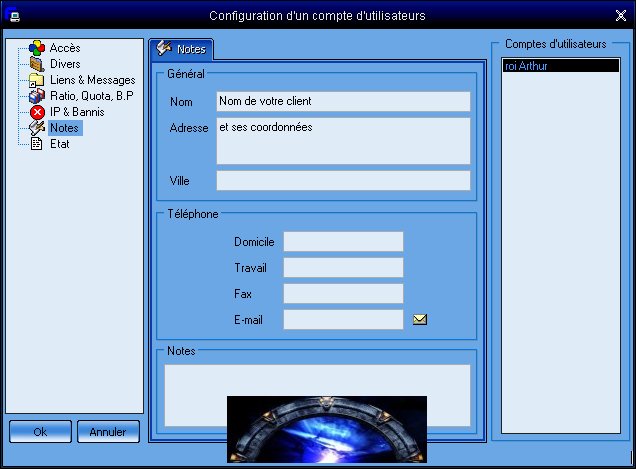Click the Annuler button
636x469 pixels.
(x=108, y=432)
